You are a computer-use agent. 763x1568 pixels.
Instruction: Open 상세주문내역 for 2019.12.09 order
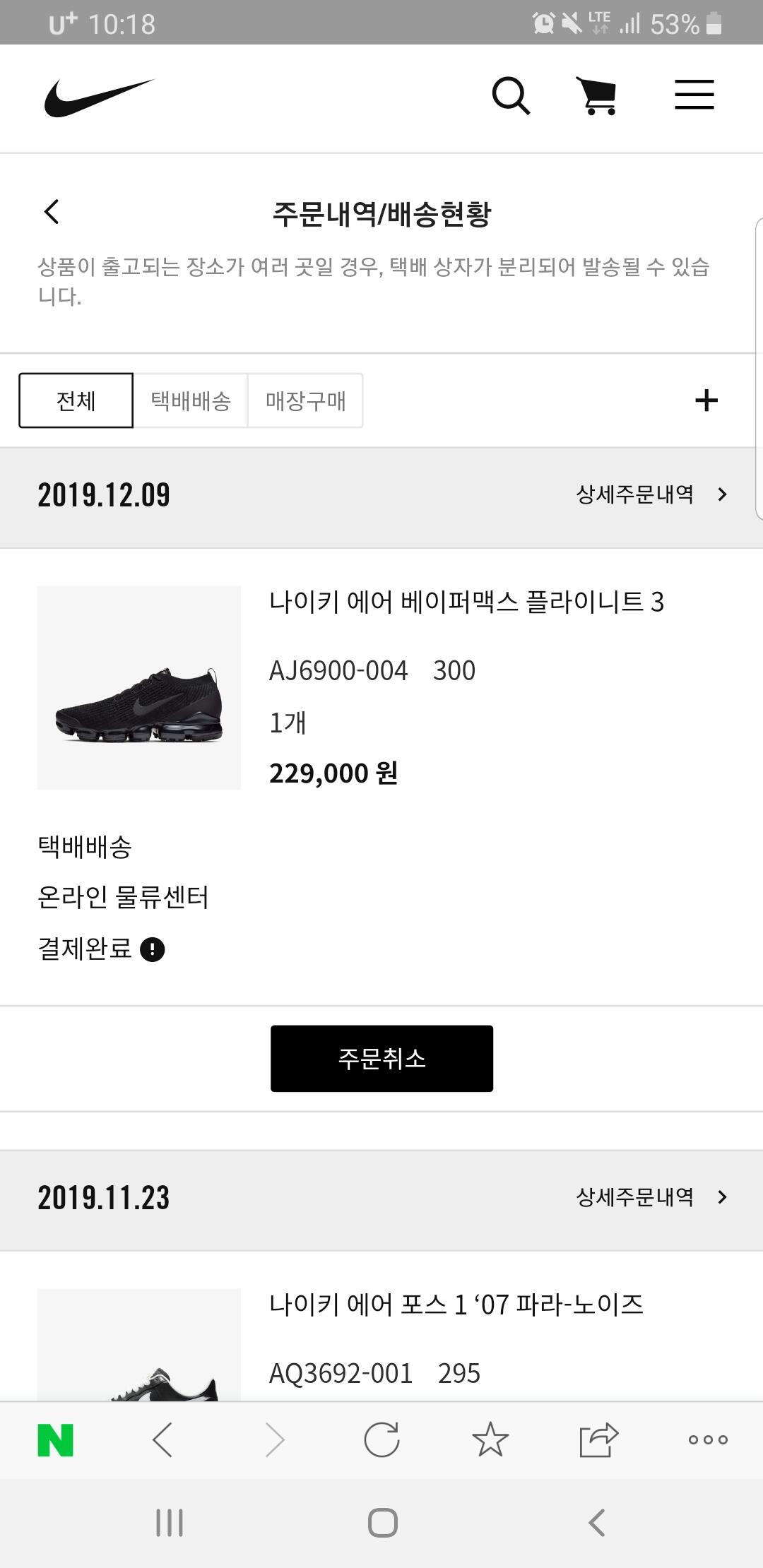[x=651, y=494]
